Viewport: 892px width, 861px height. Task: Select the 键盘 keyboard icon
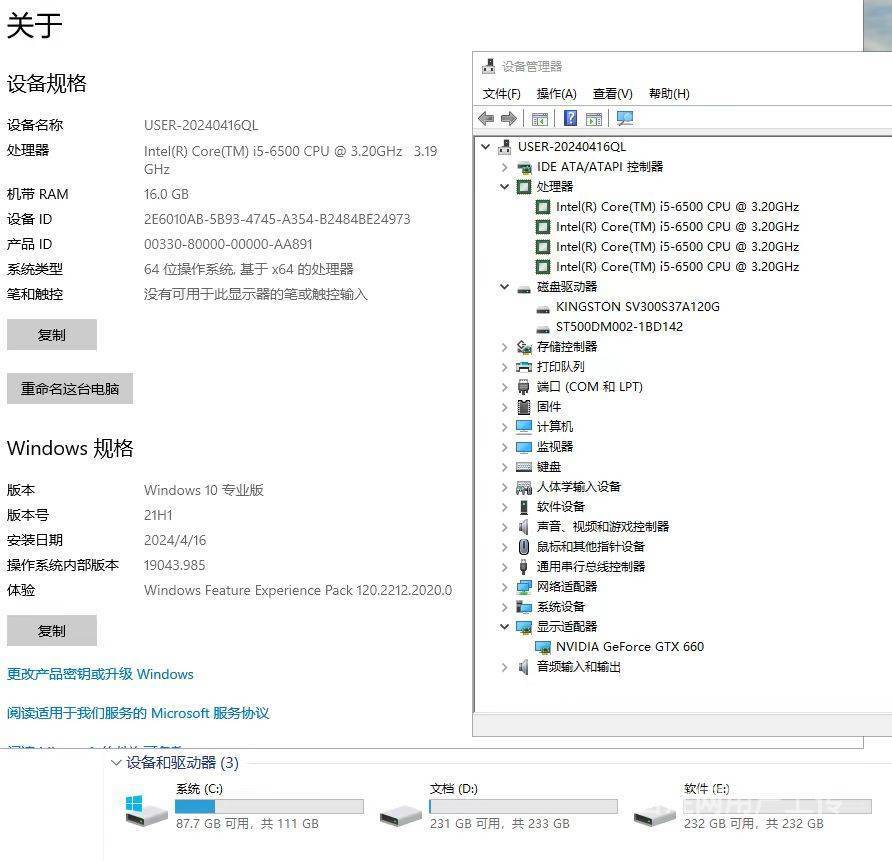pos(524,467)
